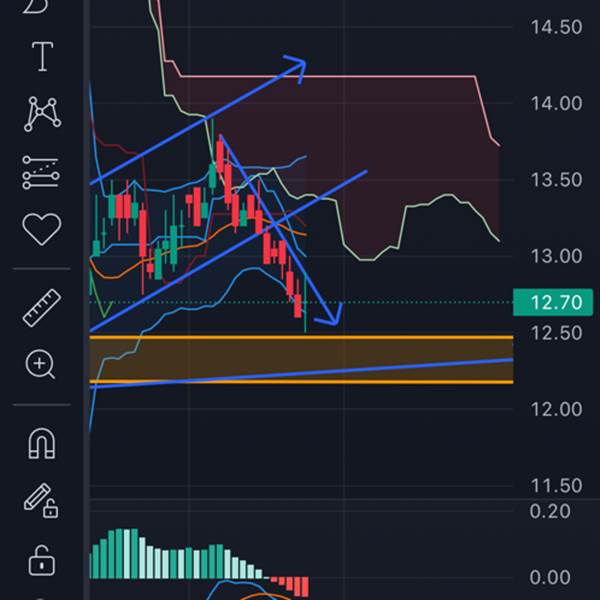This screenshot has width=600, height=600.
Task: Click the 11.50 price scale label
Action: [556, 486]
